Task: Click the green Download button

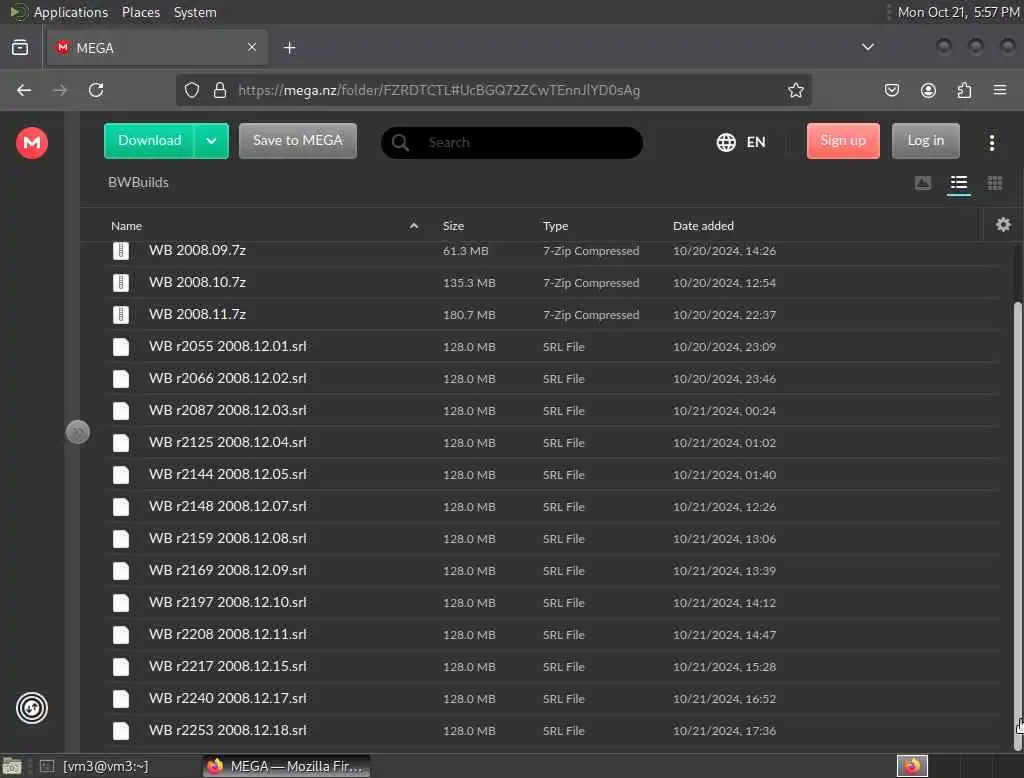Action: click(x=150, y=140)
